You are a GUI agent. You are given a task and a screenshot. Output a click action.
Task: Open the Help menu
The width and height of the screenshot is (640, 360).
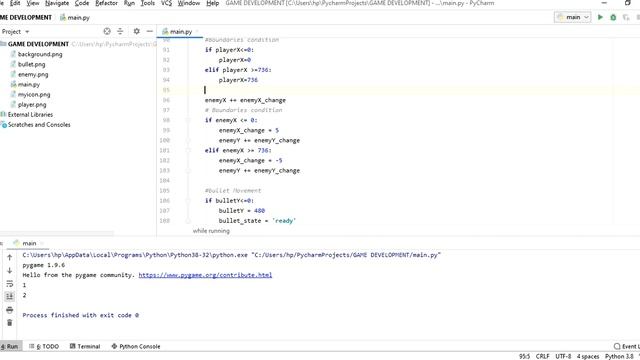click(x=212, y=3)
